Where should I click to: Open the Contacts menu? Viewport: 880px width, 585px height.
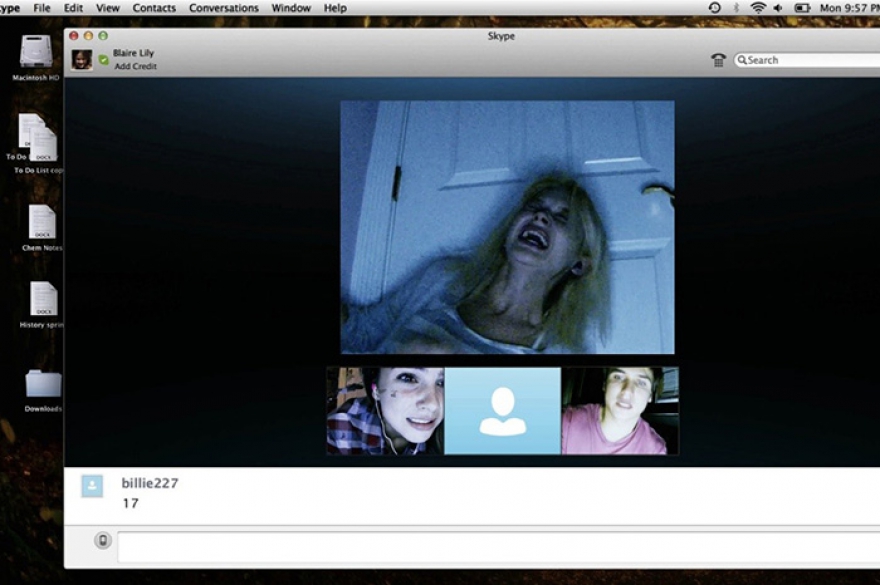point(154,8)
